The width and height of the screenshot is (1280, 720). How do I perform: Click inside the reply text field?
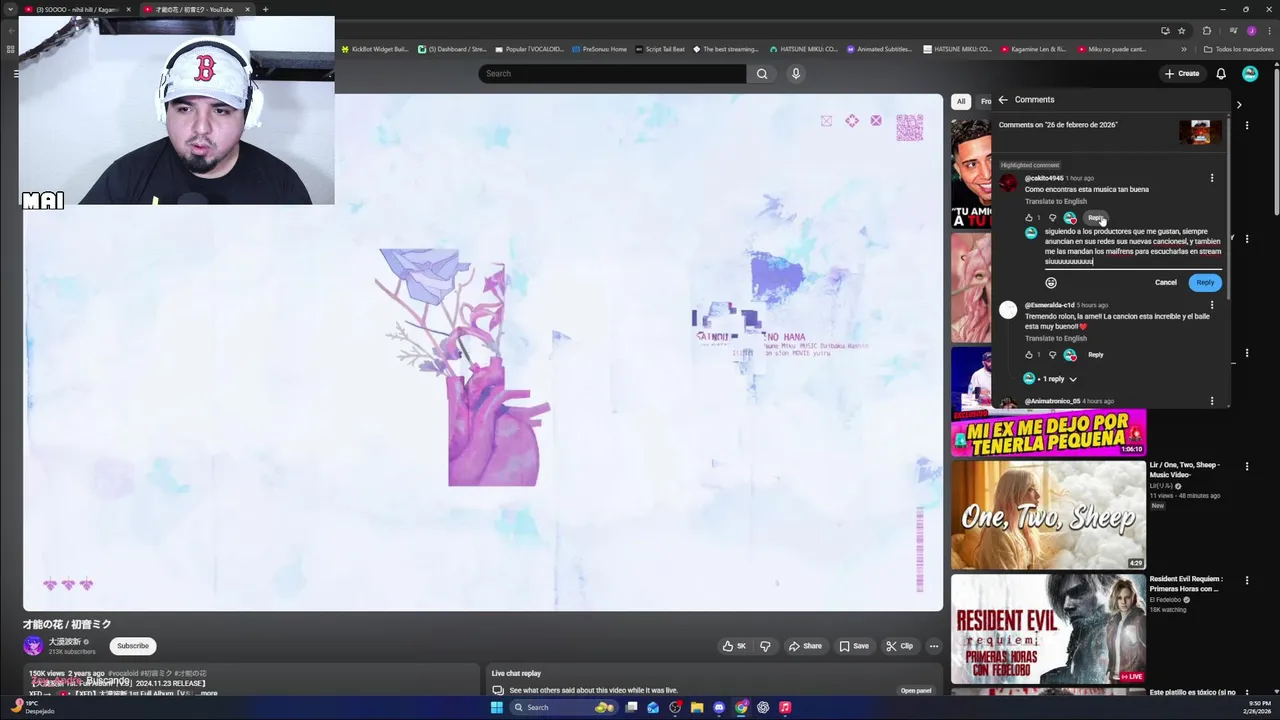[1132, 247]
